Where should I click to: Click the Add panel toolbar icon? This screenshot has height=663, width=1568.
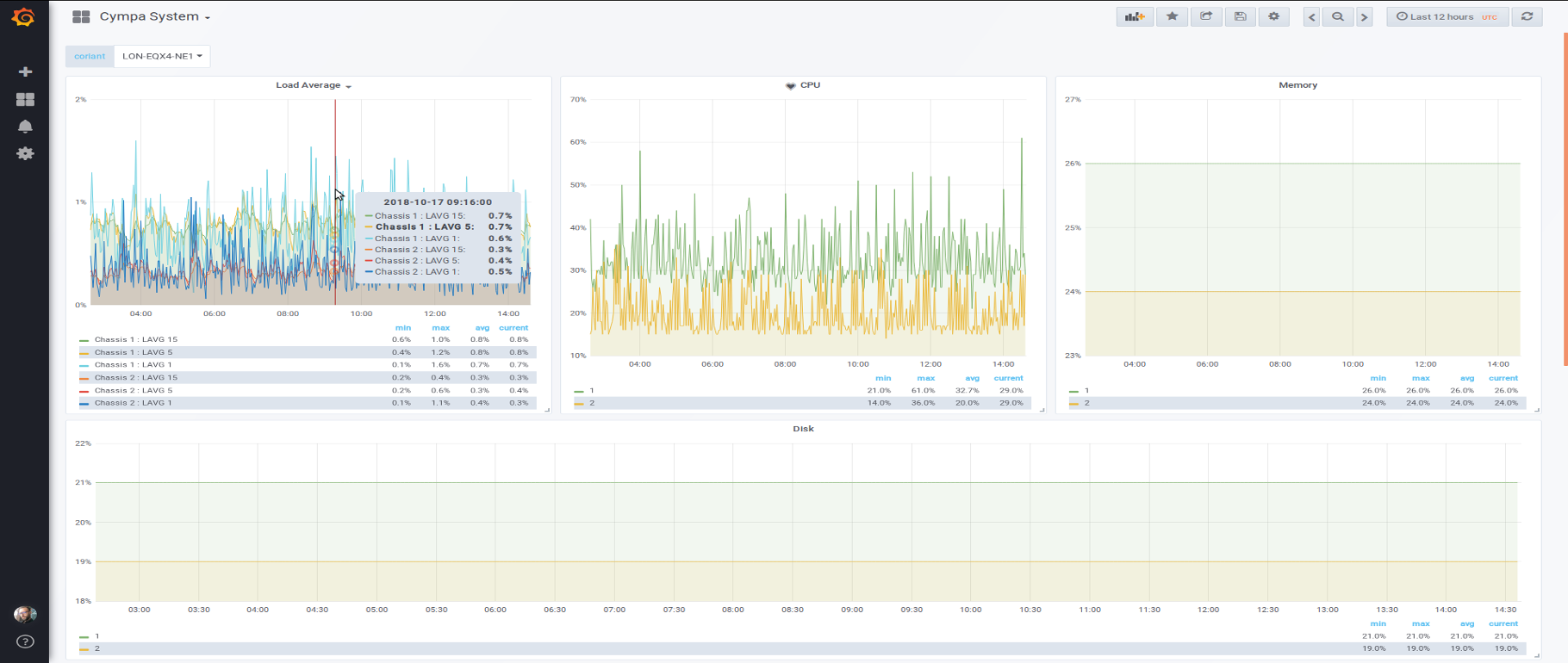pyautogui.click(x=1135, y=16)
